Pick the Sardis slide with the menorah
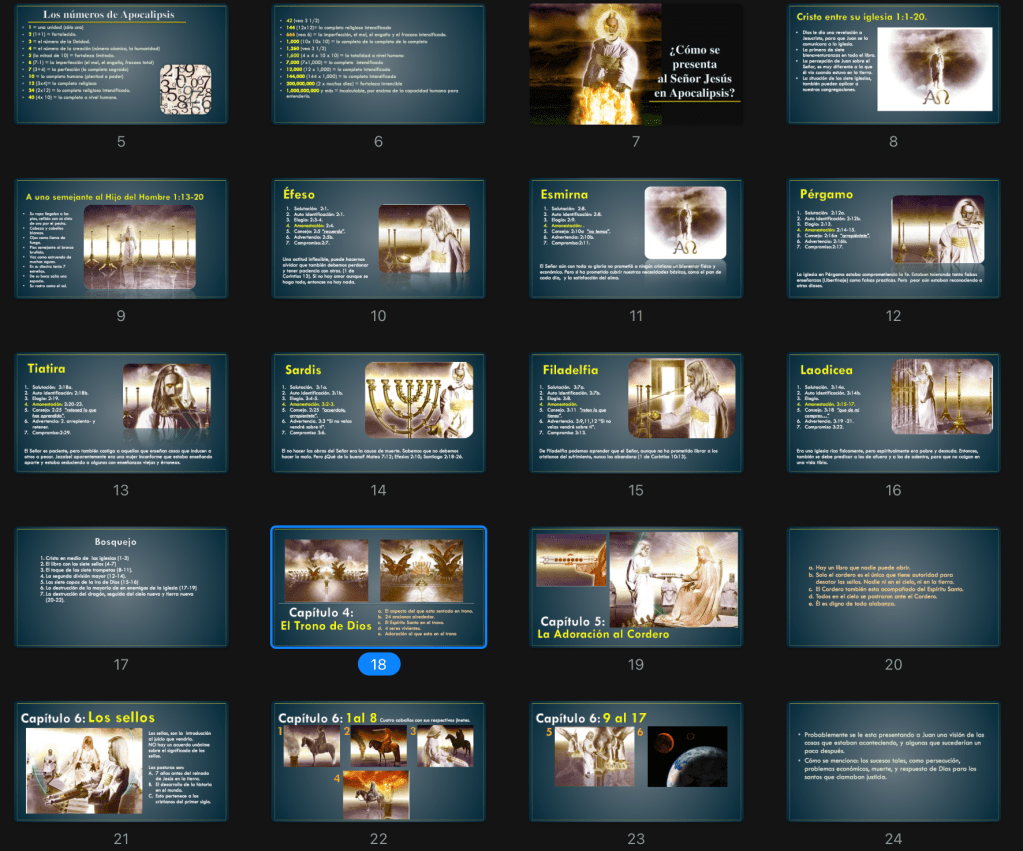 (378, 412)
